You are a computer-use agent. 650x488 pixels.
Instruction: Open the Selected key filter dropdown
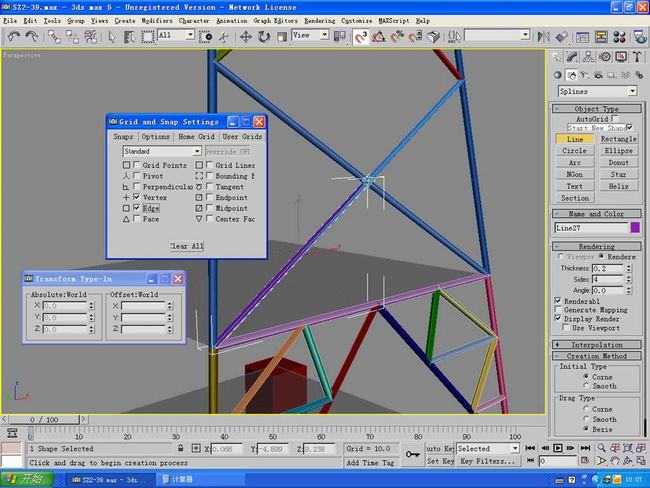515,448
